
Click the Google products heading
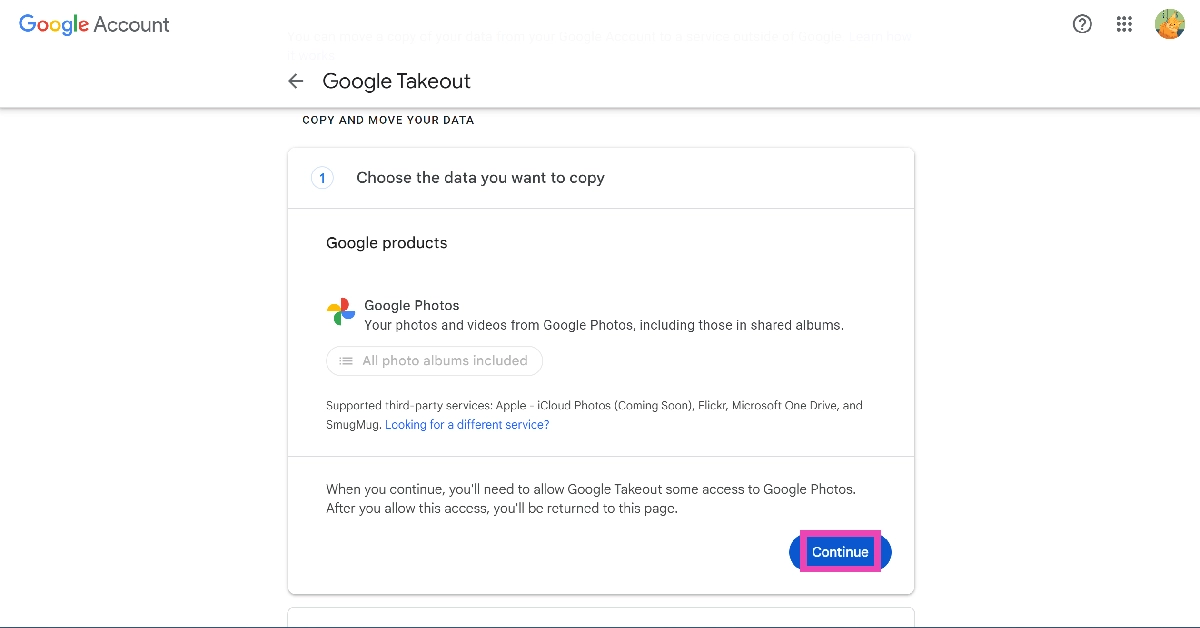pos(387,243)
